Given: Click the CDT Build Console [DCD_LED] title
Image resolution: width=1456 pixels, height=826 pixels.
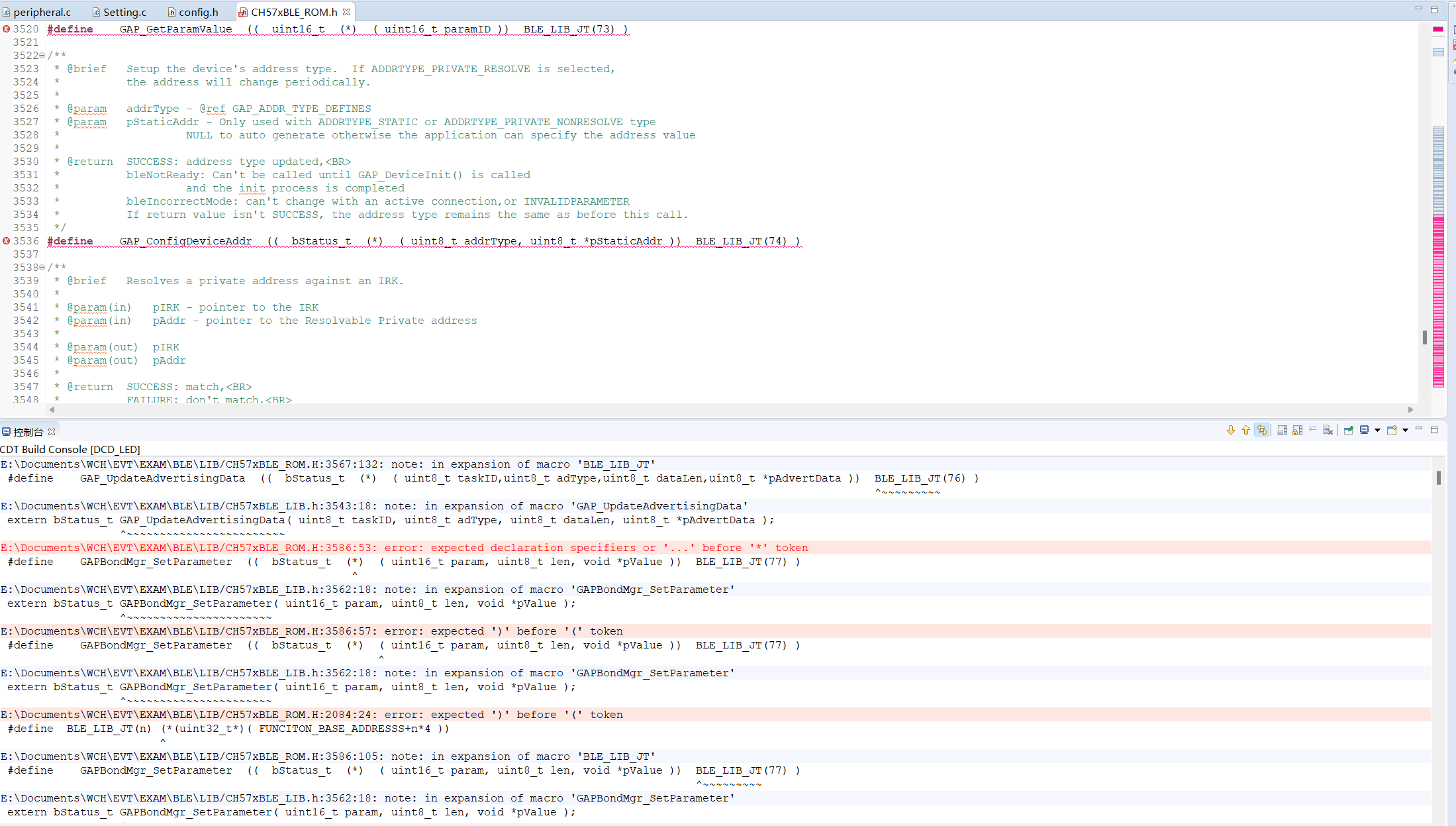Looking at the screenshot, I should (70, 449).
